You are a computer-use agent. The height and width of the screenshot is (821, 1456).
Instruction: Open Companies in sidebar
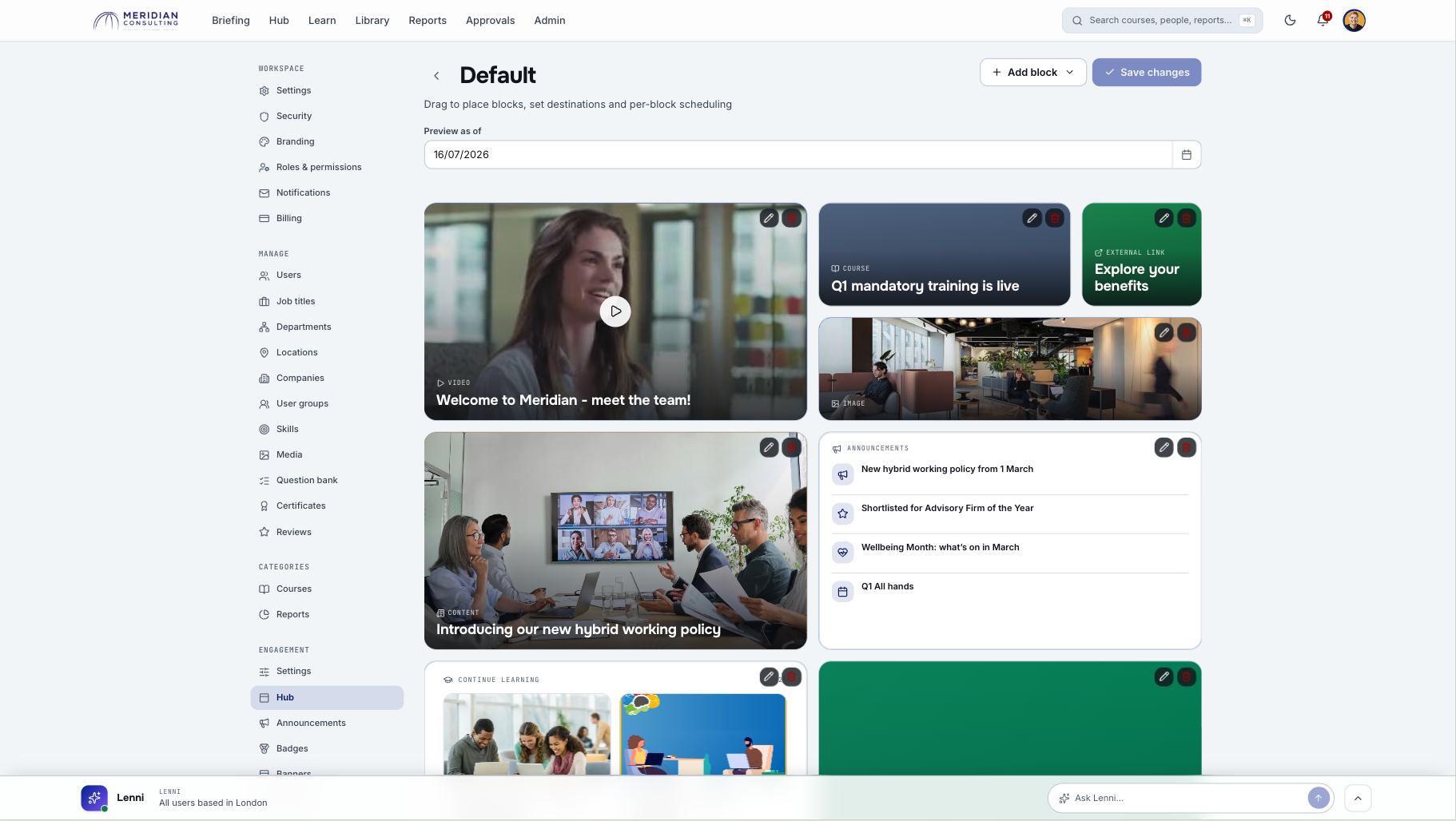pos(327,379)
